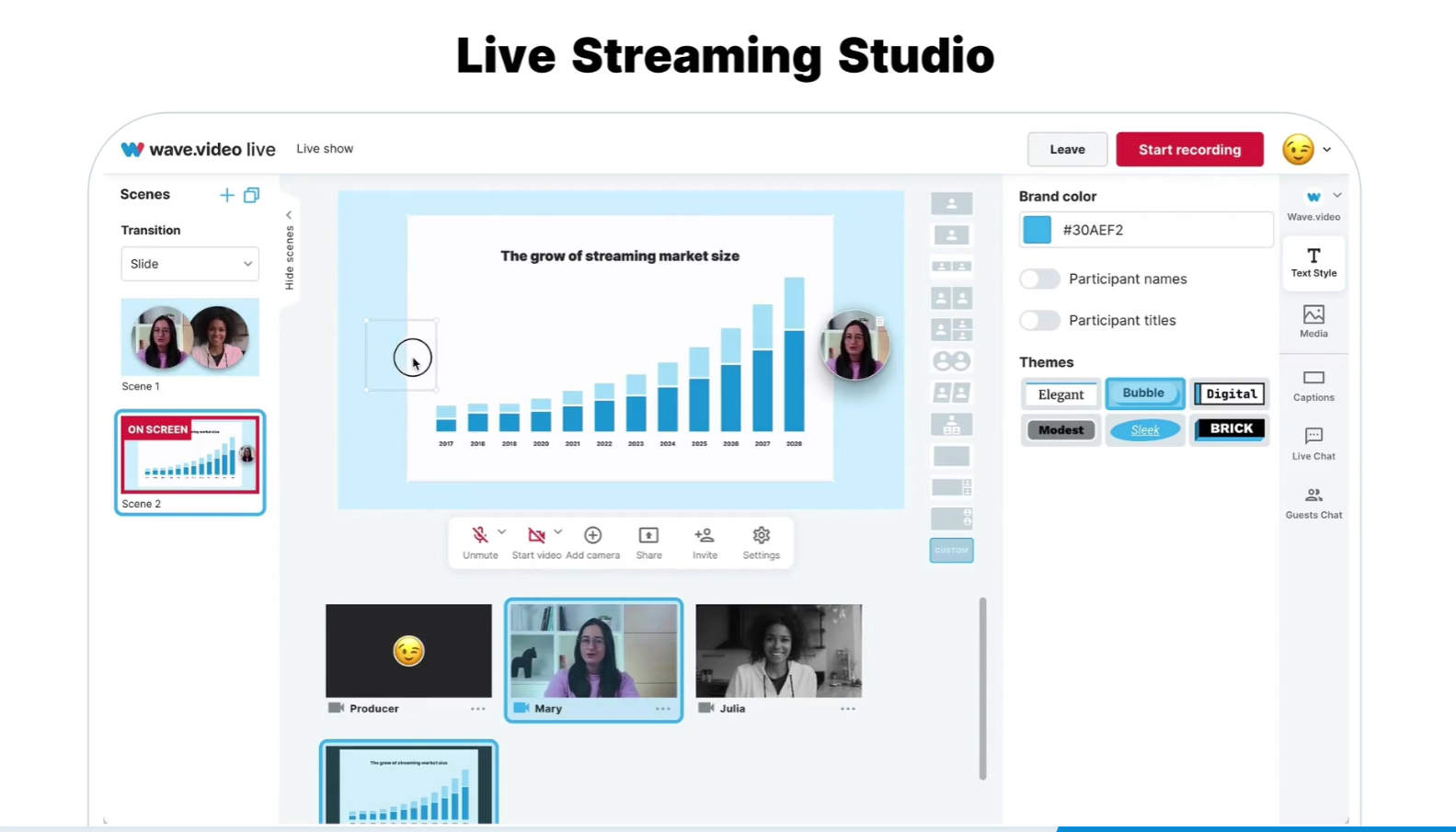Open the Slide transition dropdown
The image size is (1456, 832).
pyautogui.click(x=189, y=264)
